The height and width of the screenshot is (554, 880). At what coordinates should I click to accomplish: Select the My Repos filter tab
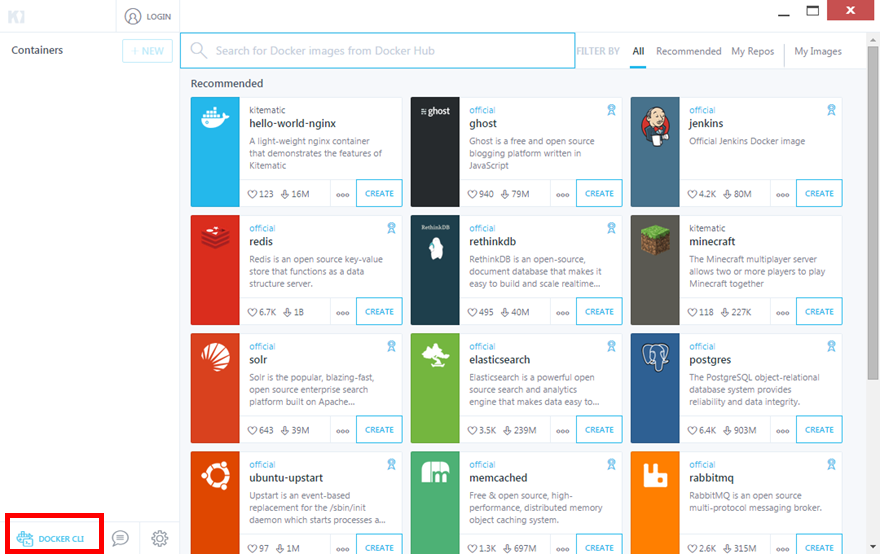(752, 51)
